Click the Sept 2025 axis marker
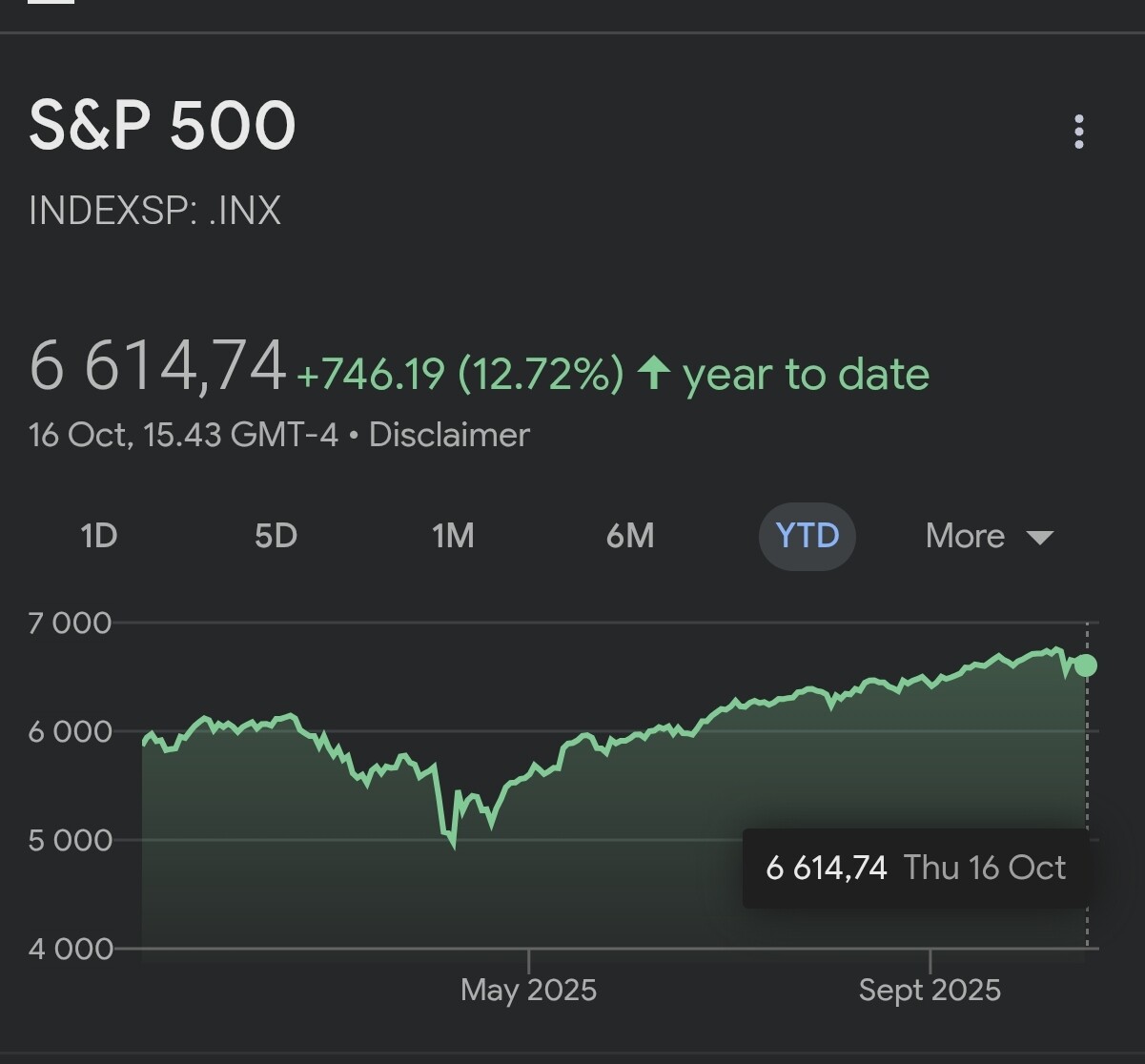 point(930,990)
